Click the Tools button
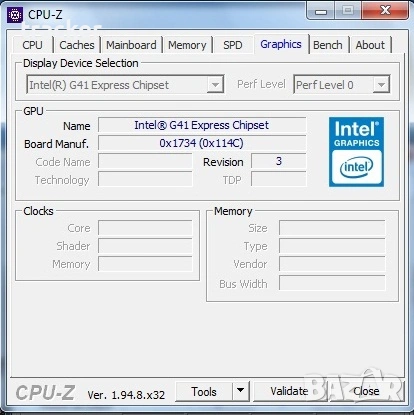This screenshot has width=414, height=415. click(204, 392)
